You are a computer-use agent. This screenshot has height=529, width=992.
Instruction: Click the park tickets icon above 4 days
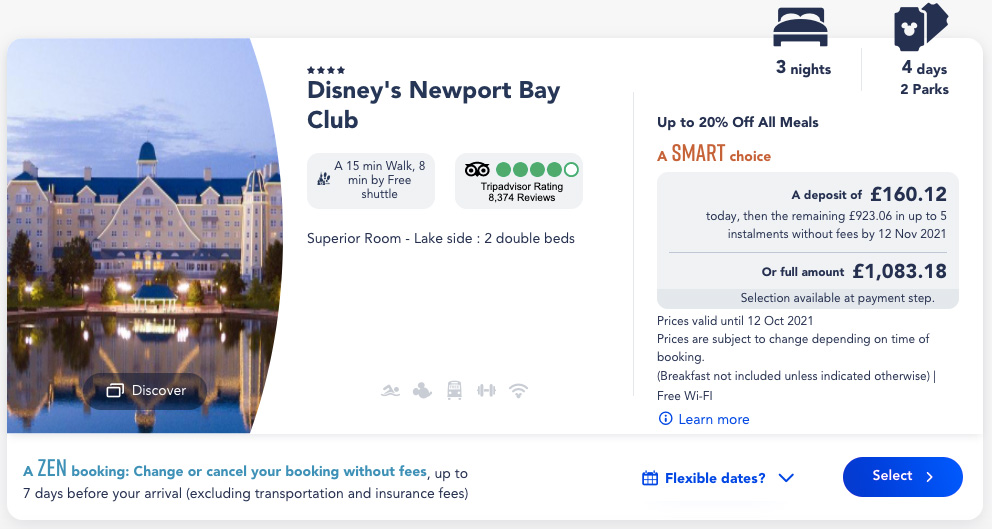921,27
